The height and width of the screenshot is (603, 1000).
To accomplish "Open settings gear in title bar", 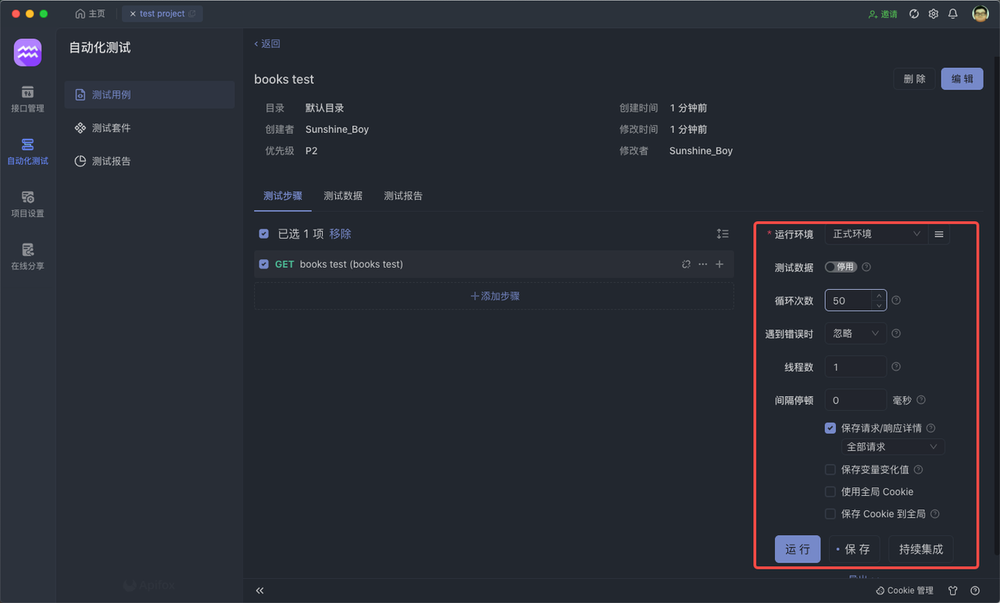I will 933,14.
